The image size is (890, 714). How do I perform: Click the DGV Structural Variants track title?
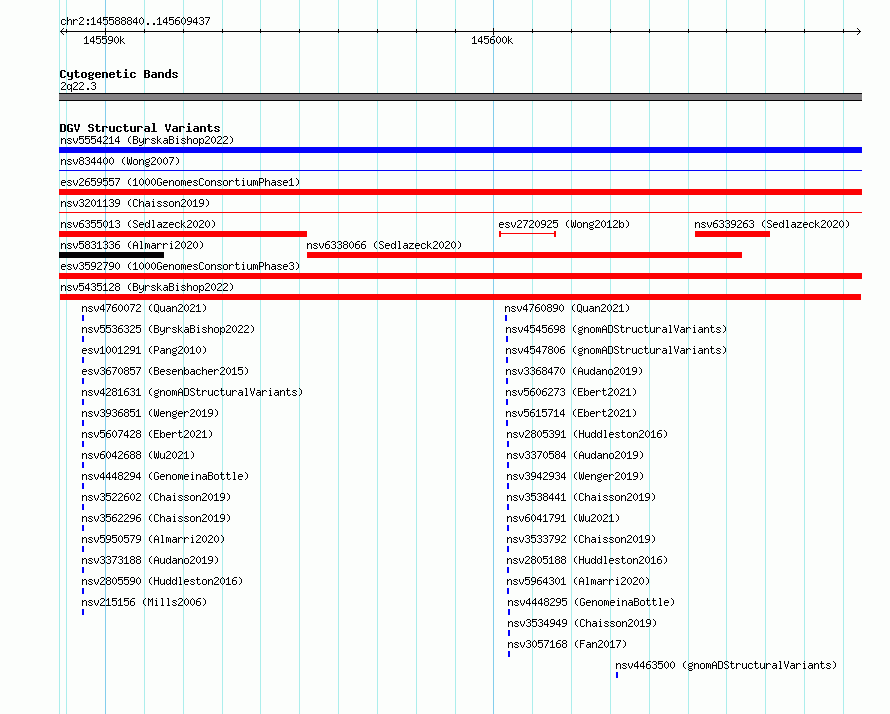140,128
